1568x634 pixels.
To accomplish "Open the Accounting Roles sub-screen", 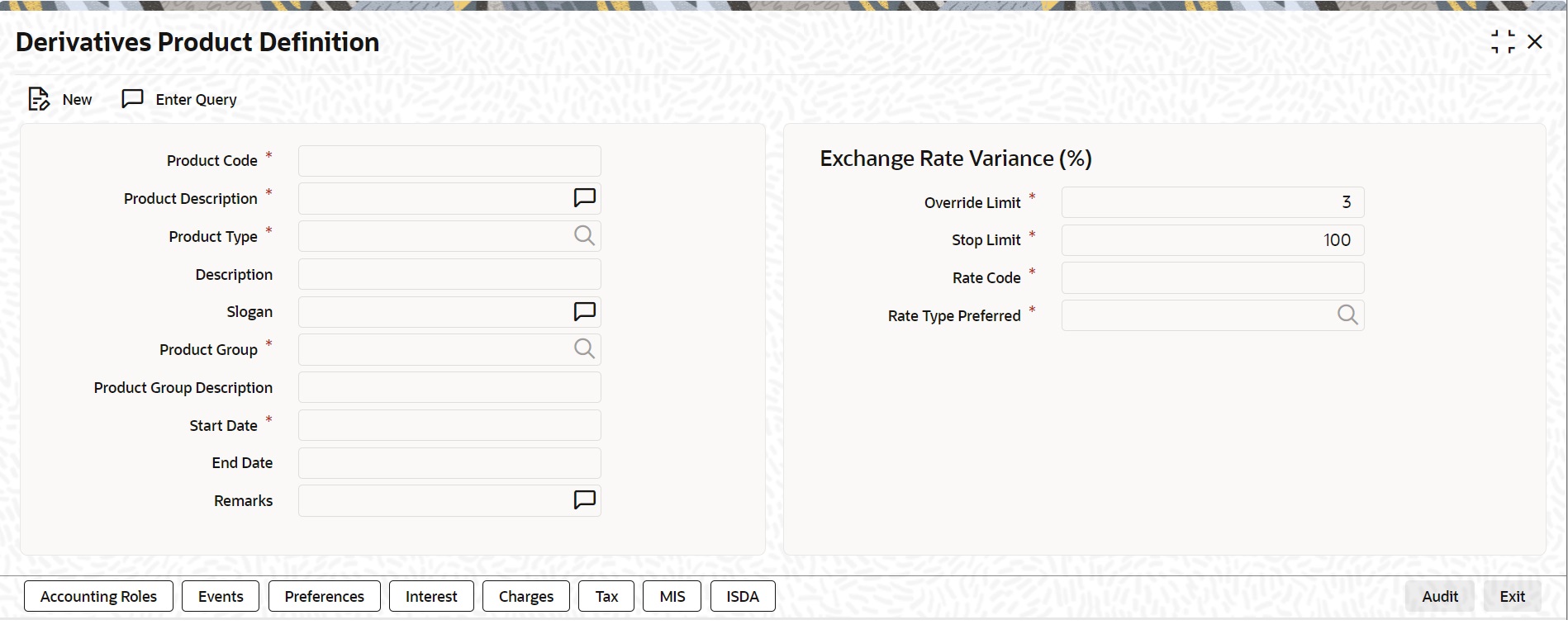I will 98,596.
